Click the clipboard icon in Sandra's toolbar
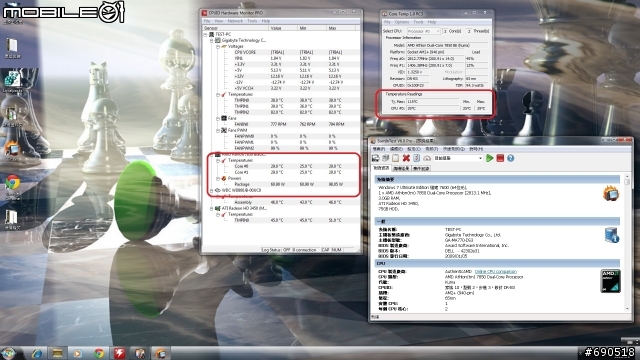 point(396,158)
